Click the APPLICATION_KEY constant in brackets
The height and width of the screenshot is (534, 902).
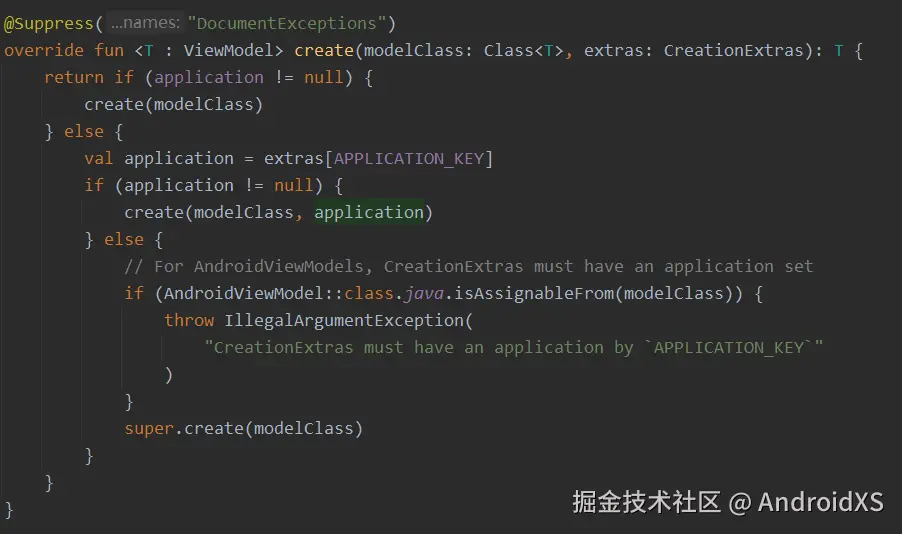408,159
